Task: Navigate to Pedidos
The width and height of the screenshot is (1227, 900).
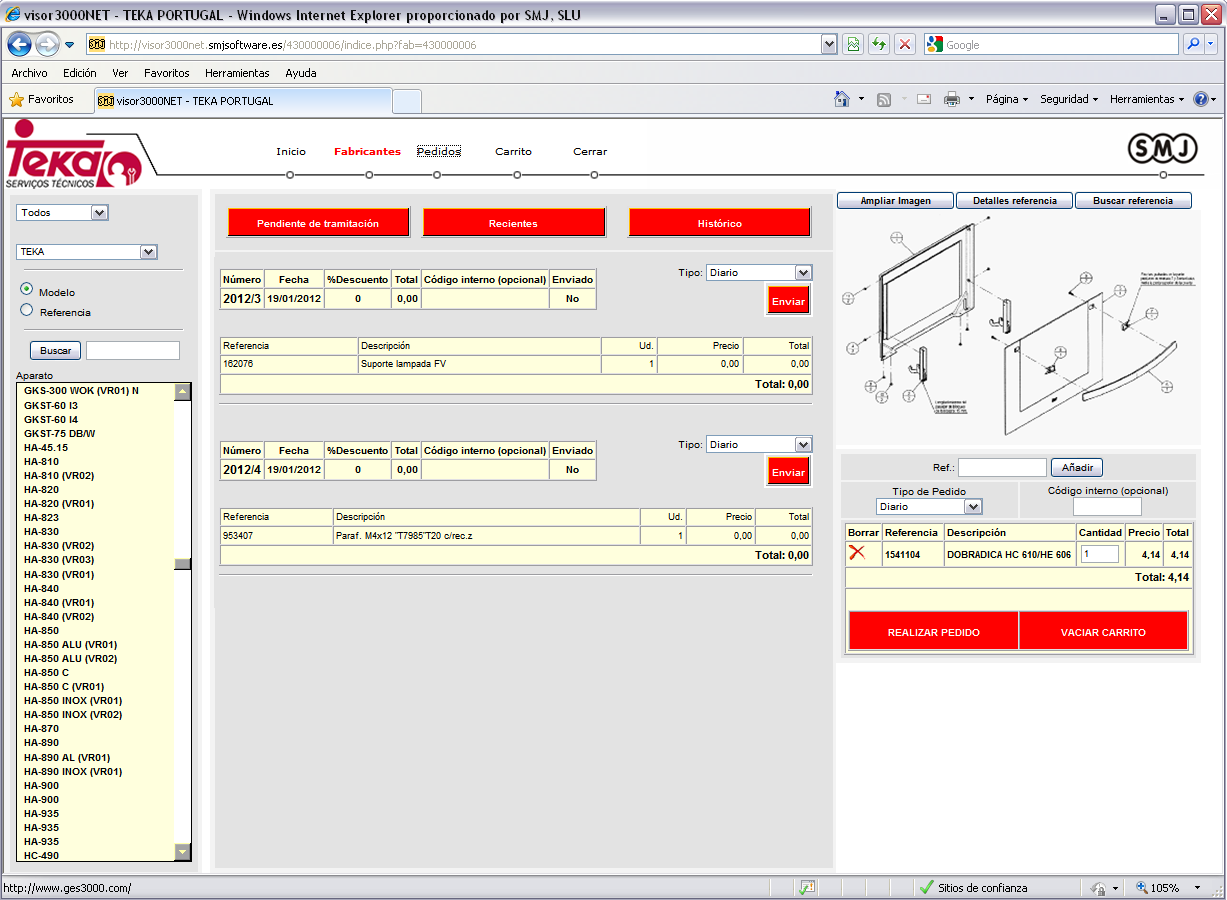Action: pyautogui.click(x=439, y=152)
